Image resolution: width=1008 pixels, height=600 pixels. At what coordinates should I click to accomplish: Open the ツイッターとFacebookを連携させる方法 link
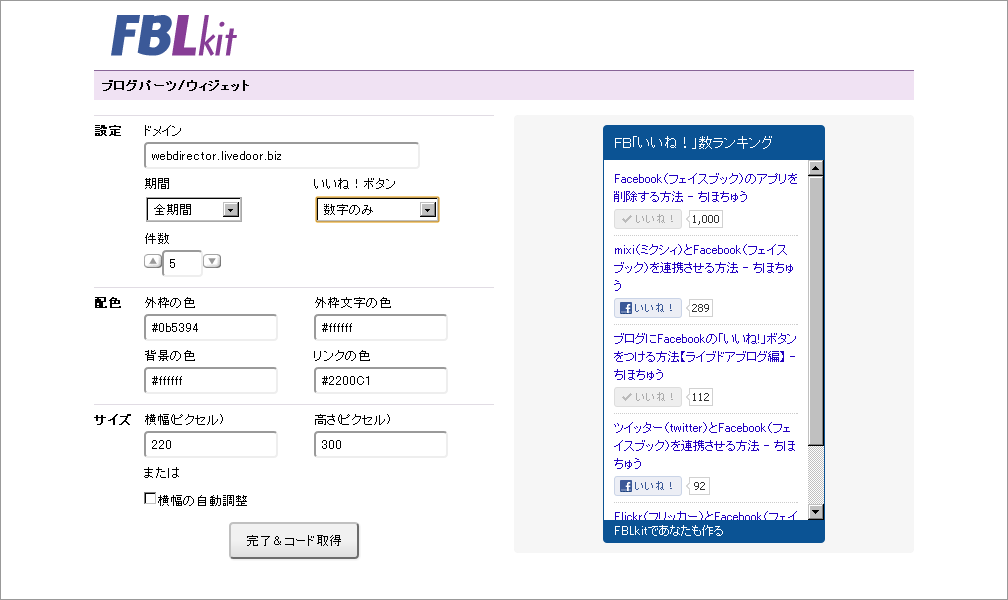(705, 445)
